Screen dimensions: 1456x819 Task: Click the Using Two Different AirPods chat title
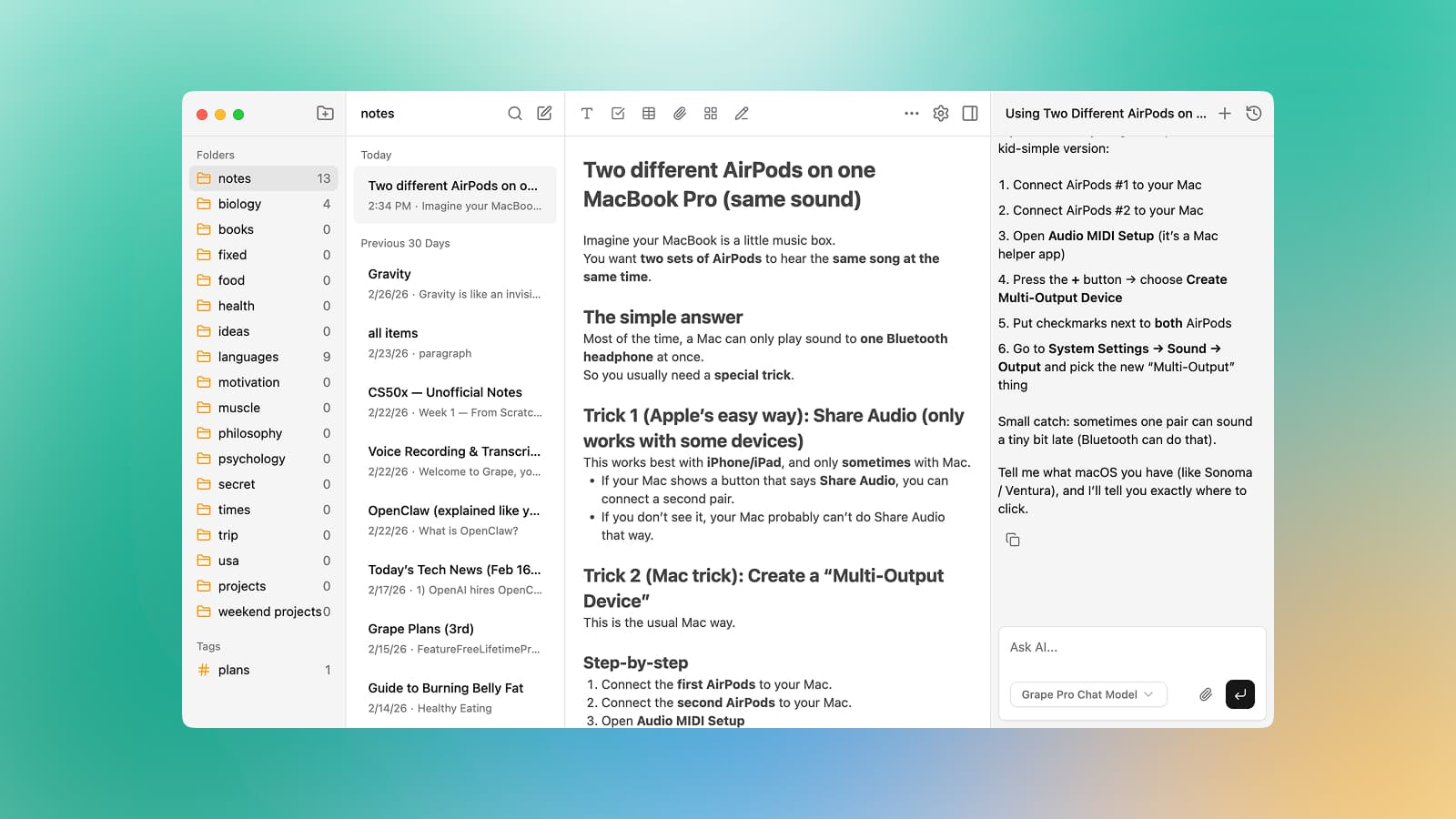(1106, 114)
